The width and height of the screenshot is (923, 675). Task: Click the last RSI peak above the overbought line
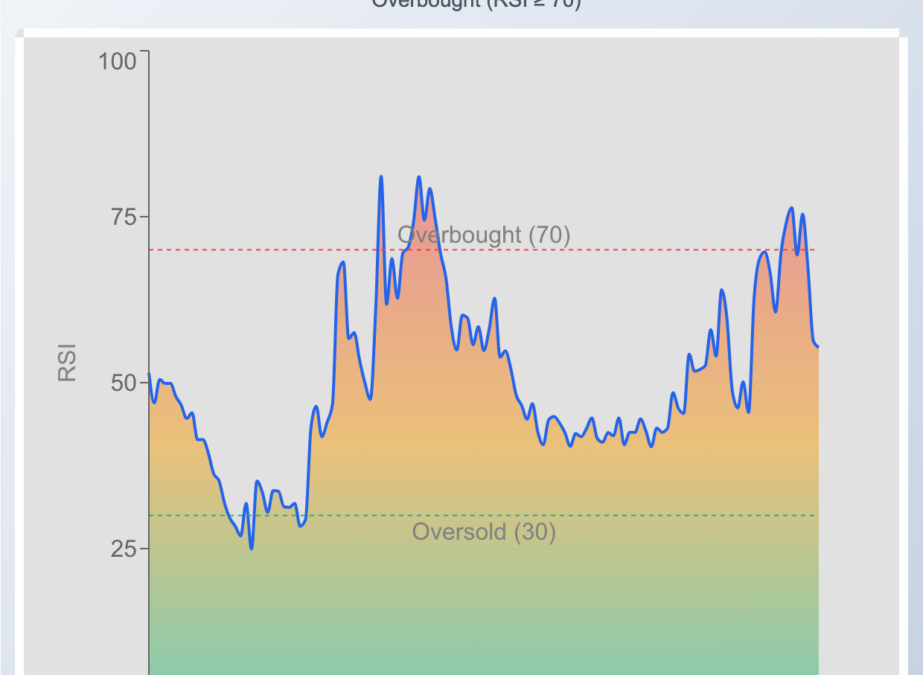point(791,208)
